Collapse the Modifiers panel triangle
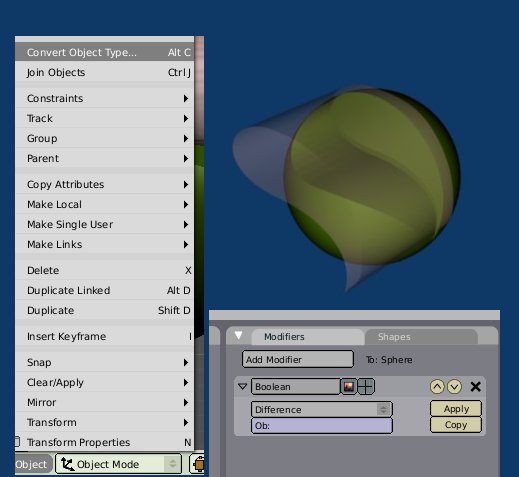The width and height of the screenshot is (519, 477). pyautogui.click(x=238, y=335)
